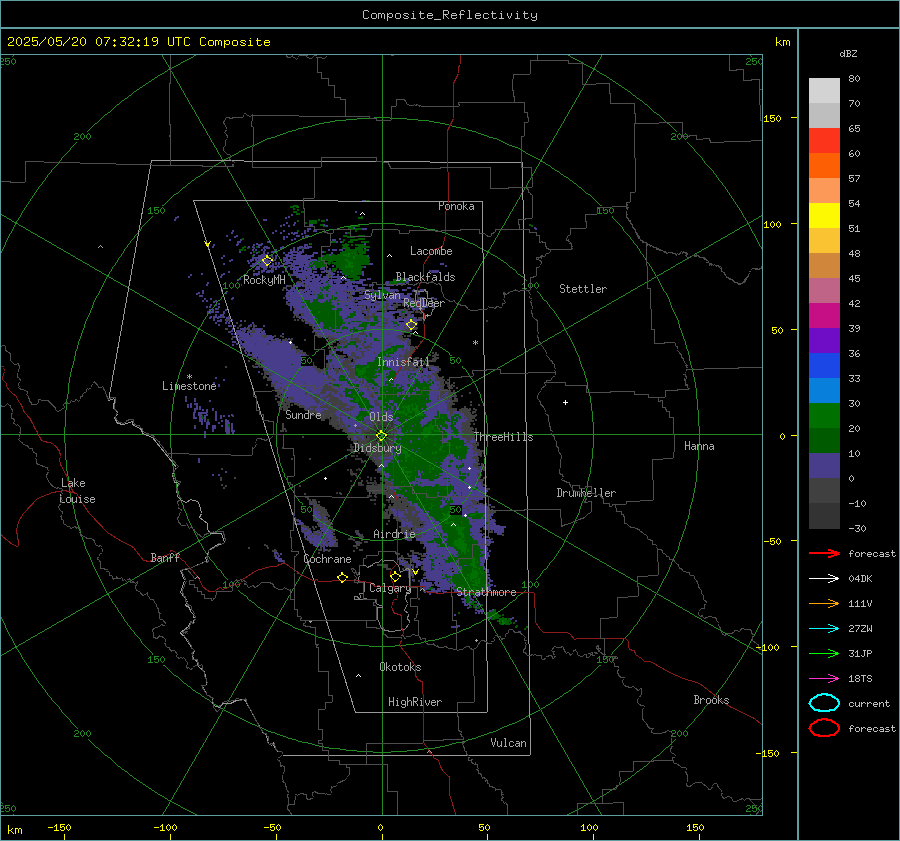Screen dimensions: 900x841
Task: Click the Strathmore town label
Action: [x=487, y=592]
